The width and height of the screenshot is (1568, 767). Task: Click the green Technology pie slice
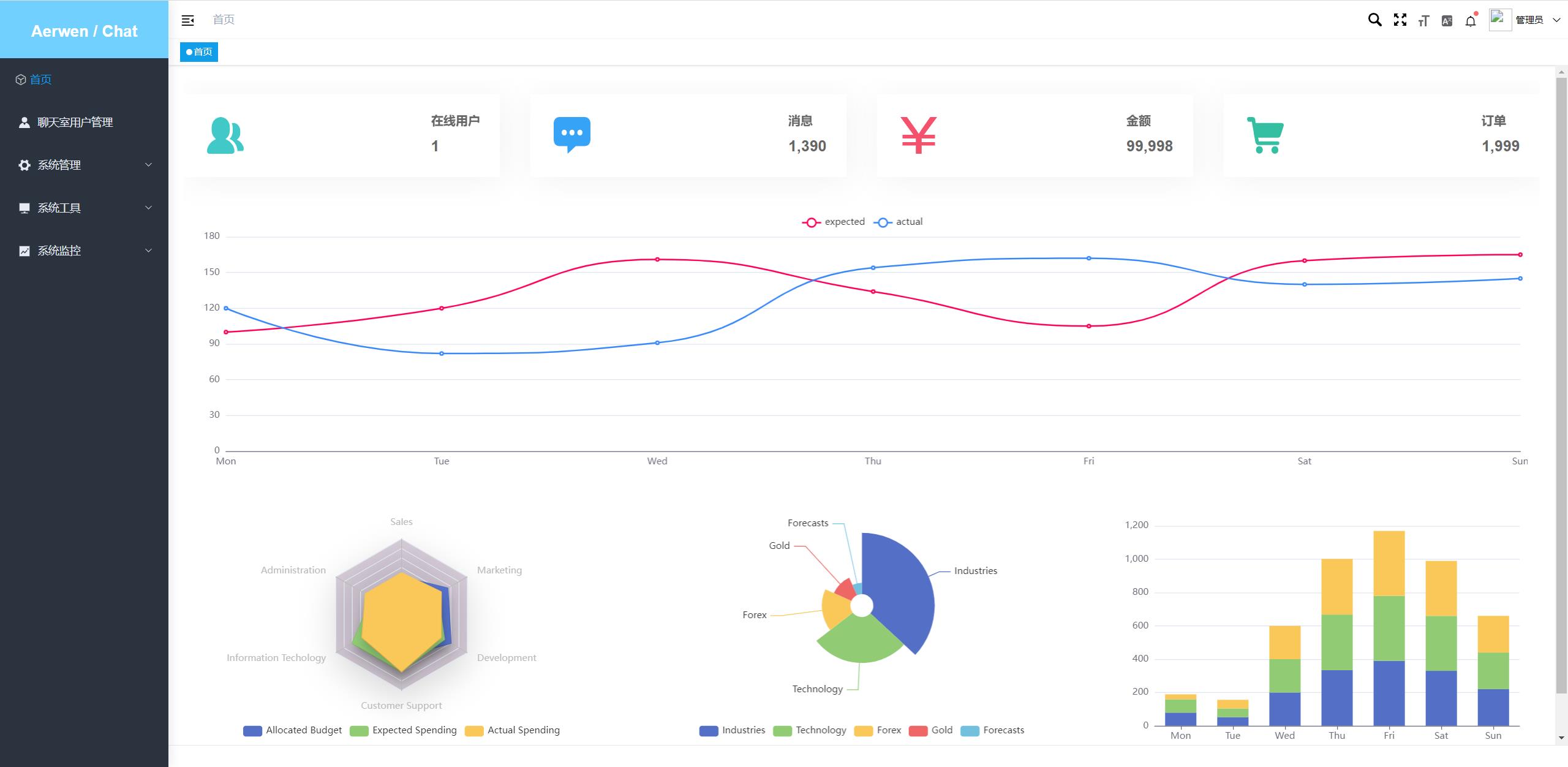point(859,640)
